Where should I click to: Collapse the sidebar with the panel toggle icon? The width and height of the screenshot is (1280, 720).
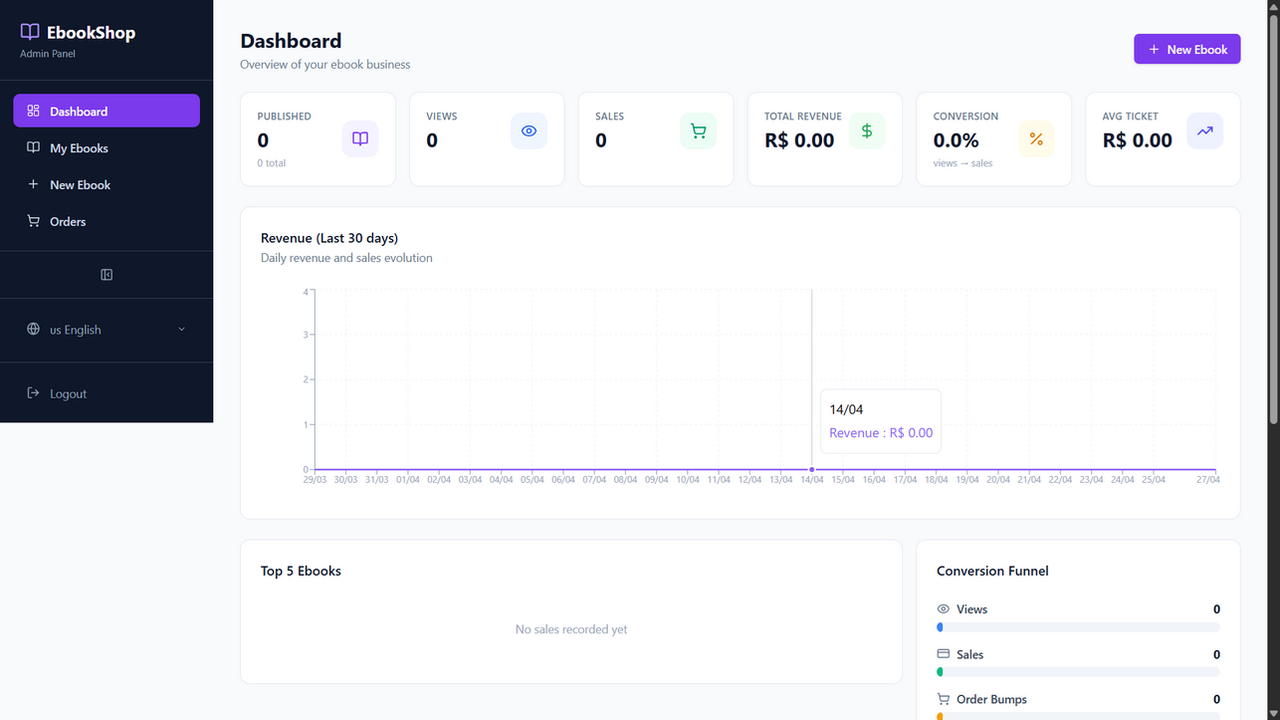click(x=107, y=275)
